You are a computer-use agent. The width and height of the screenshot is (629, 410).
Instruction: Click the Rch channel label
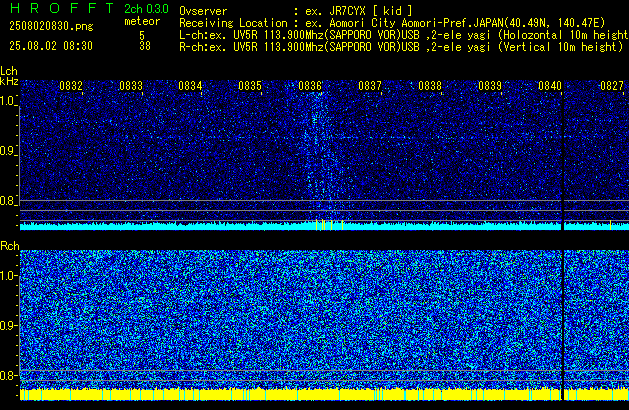(x=10, y=246)
